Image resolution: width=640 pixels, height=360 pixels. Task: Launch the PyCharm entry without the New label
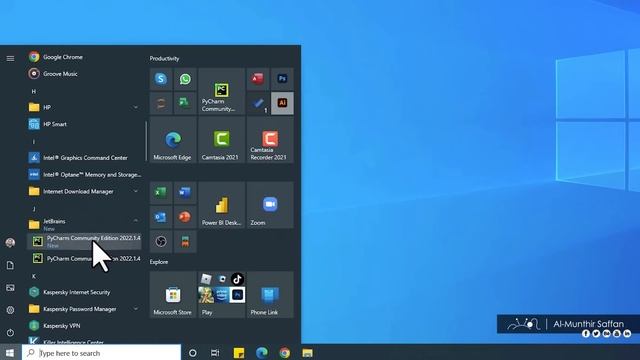[x=84, y=258]
